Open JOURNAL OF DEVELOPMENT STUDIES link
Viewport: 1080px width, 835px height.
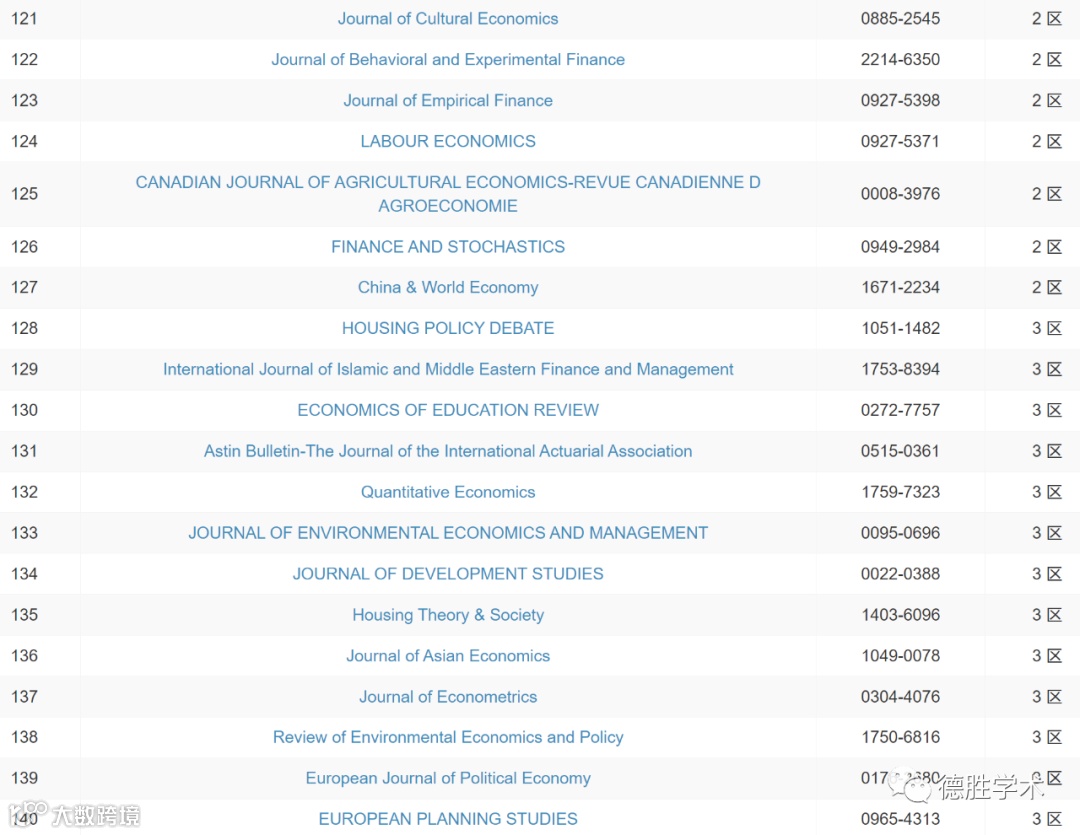click(x=448, y=574)
